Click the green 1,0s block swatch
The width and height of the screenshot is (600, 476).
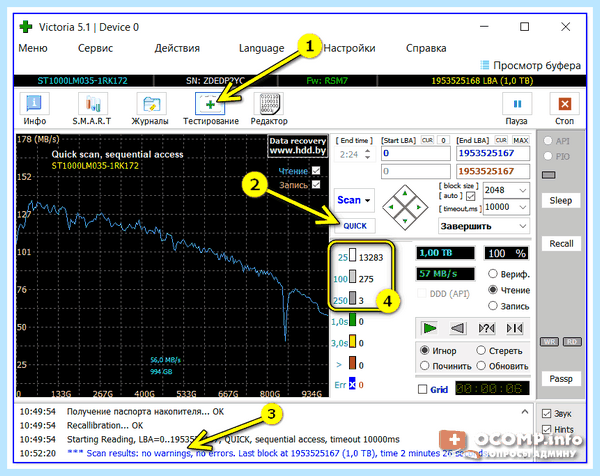tap(352, 320)
